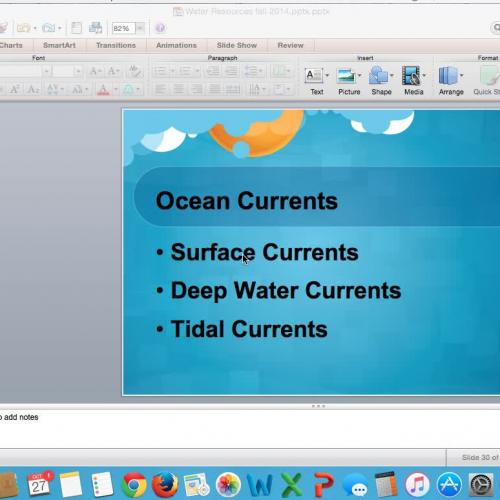The height and width of the screenshot is (500, 500).
Task: Expand the zoom percentage dropdown
Action: [x=140, y=28]
